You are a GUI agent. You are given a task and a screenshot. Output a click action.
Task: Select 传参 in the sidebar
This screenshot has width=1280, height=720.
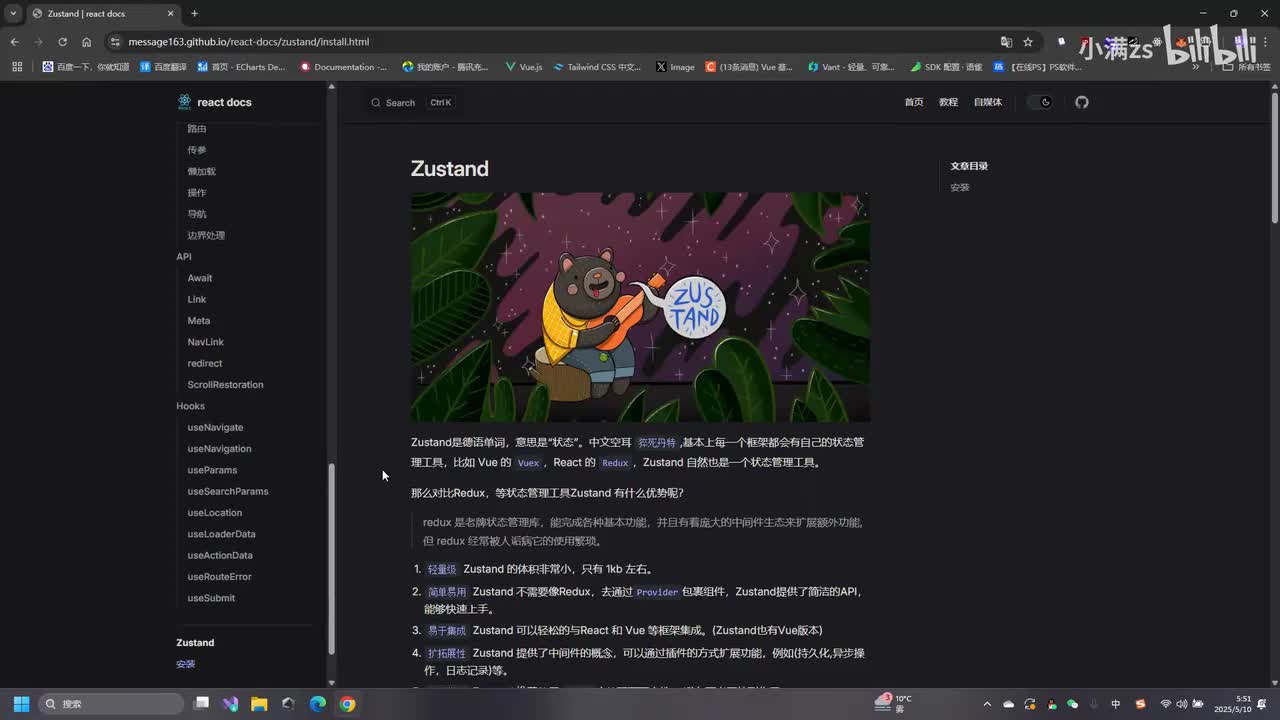[197, 150]
